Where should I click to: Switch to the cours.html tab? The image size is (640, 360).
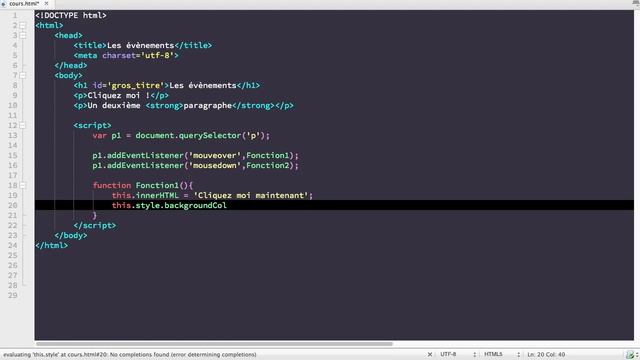[x=24, y=4]
